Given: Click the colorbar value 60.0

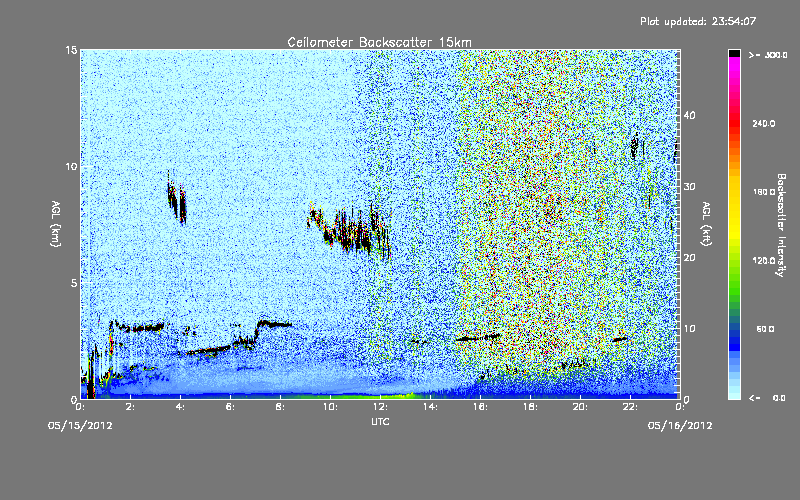Looking at the screenshot, I should pos(765,329).
